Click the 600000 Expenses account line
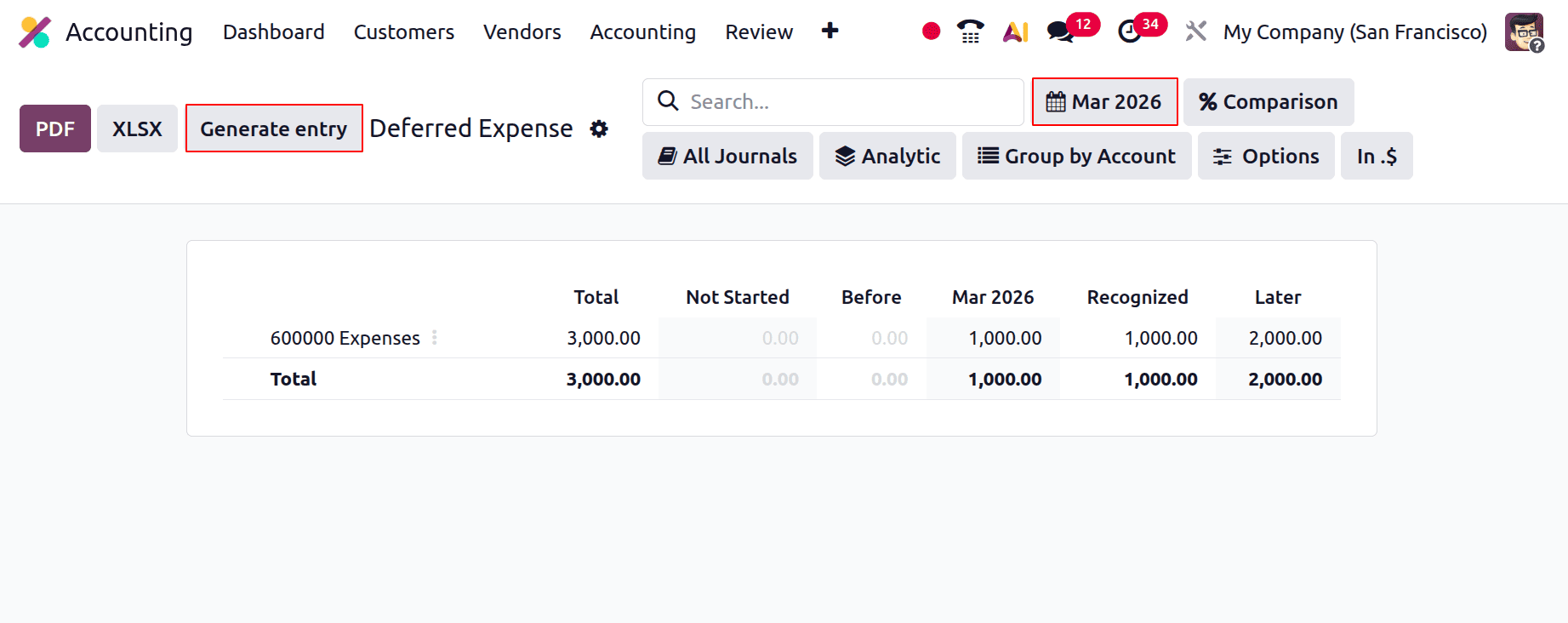 click(x=345, y=338)
